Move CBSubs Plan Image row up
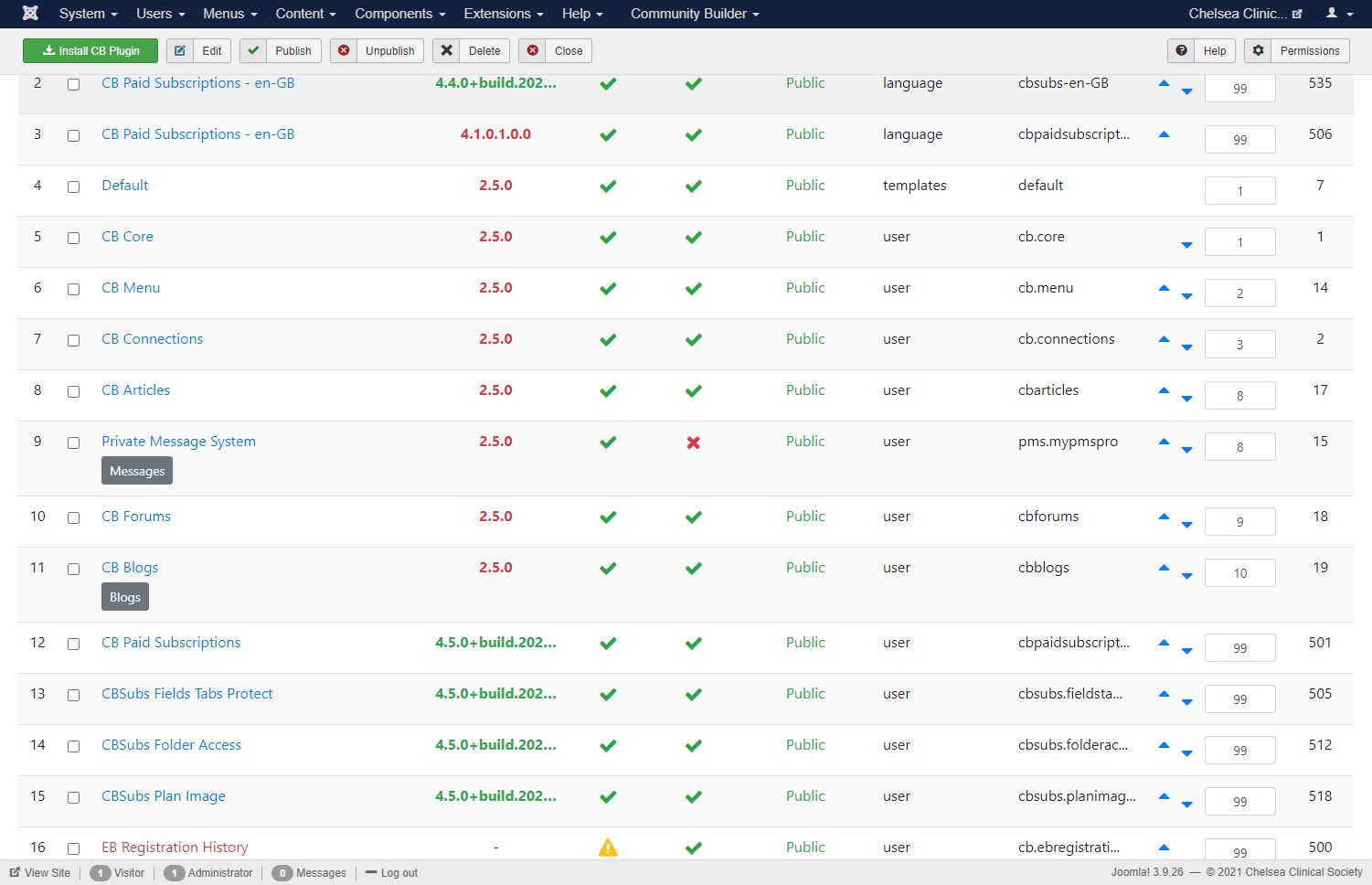Image resolution: width=1372 pixels, height=885 pixels. (x=1164, y=796)
